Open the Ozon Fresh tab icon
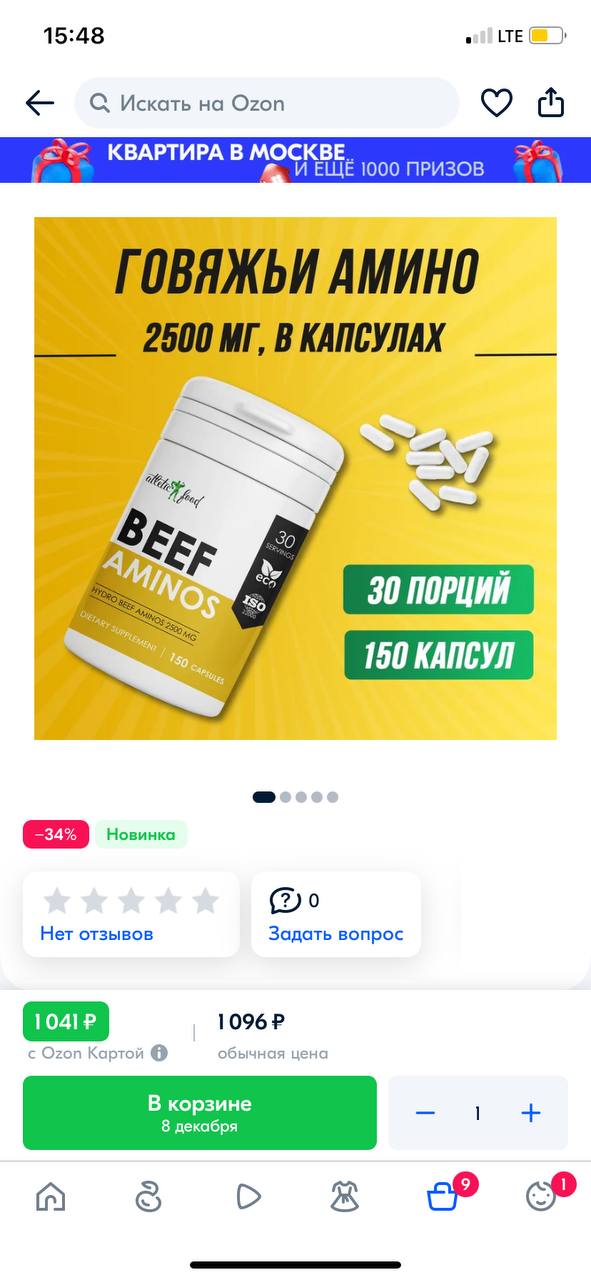Image resolution: width=591 pixels, height=1280 pixels. tap(148, 1196)
